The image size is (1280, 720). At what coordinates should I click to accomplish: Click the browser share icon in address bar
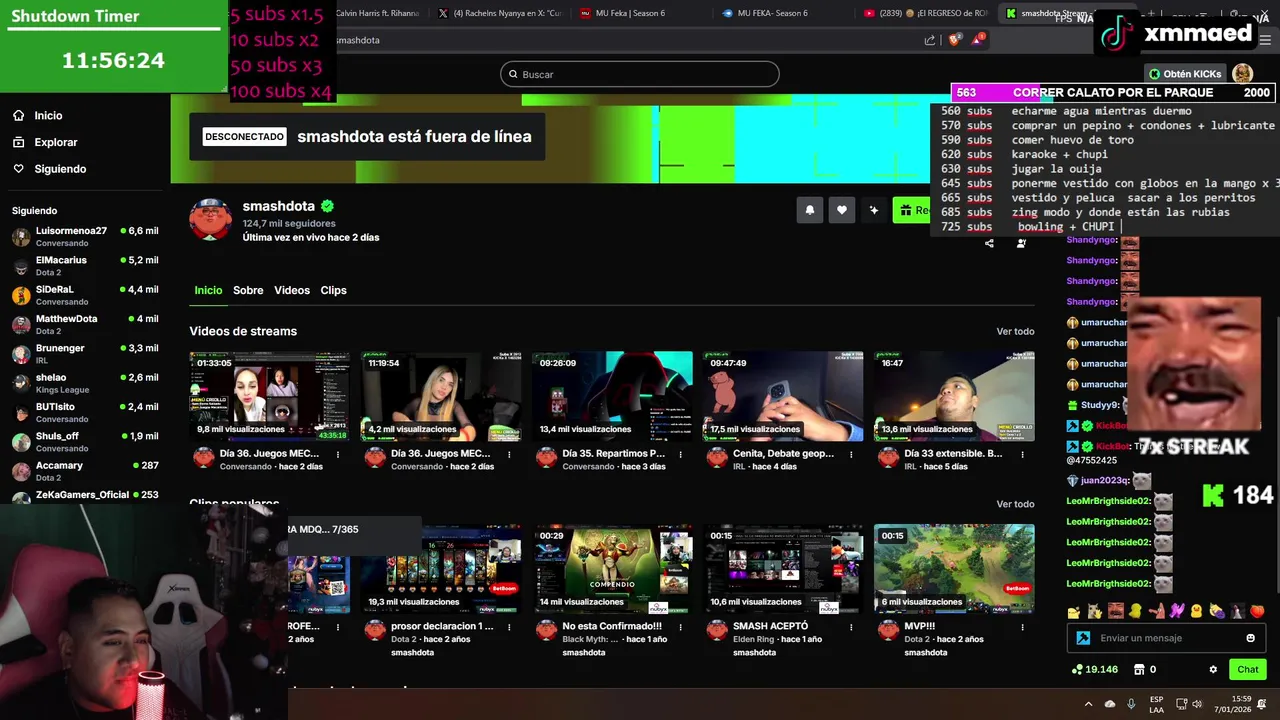(930, 40)
